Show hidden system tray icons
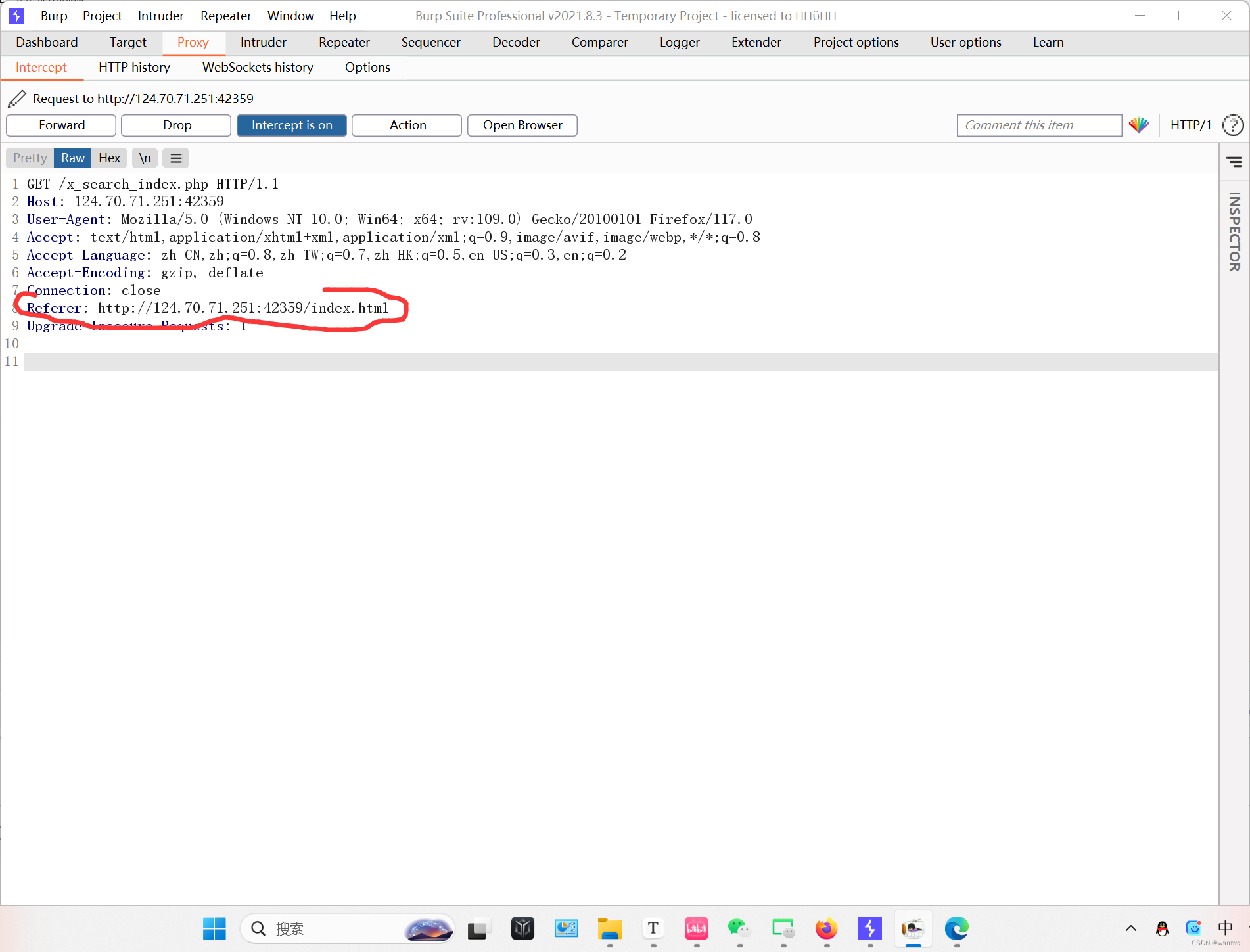This screenshot has width=1250, height=952. tap(1130, 928)
